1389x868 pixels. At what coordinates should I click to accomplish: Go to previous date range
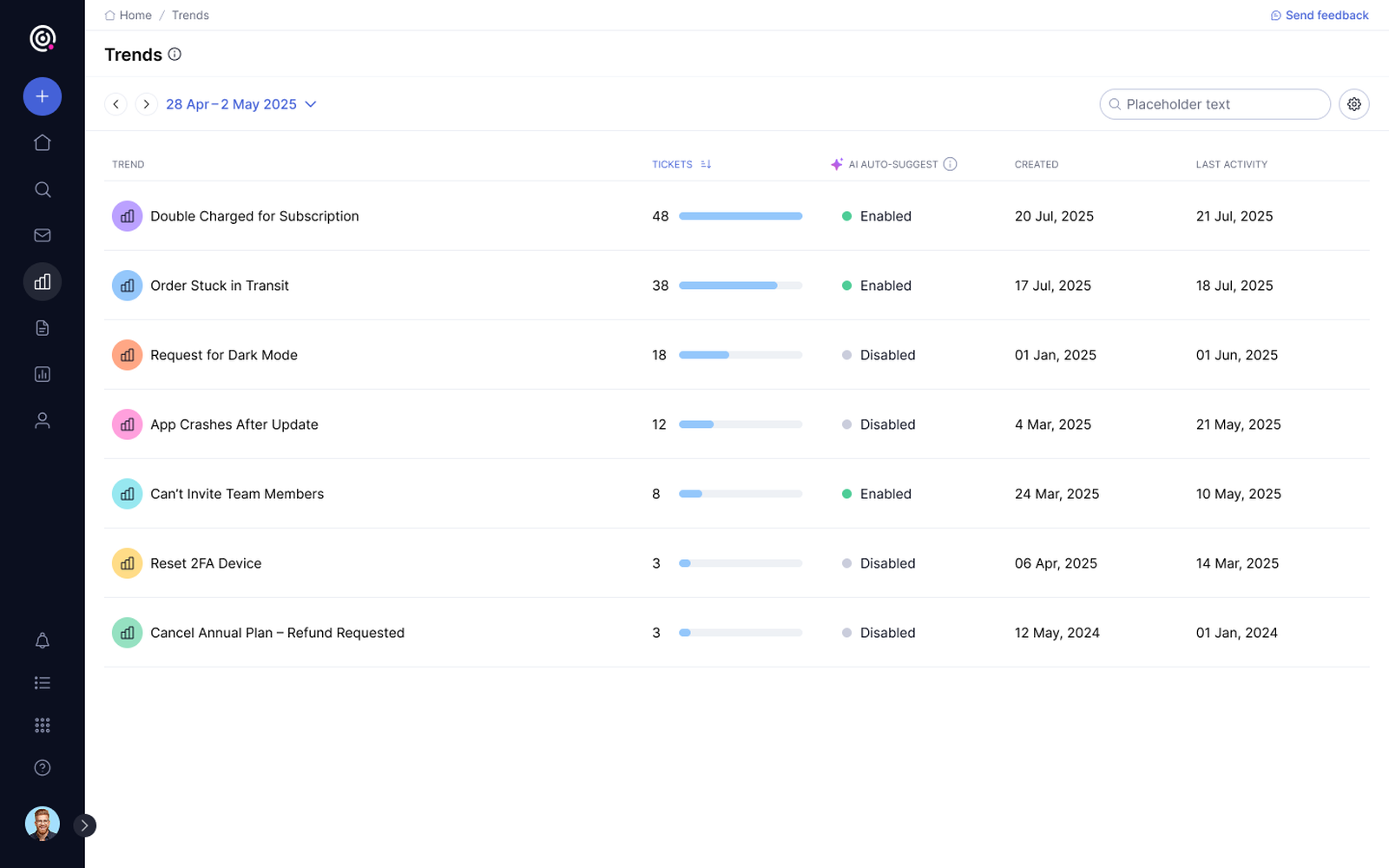click(x=115, y=104)
